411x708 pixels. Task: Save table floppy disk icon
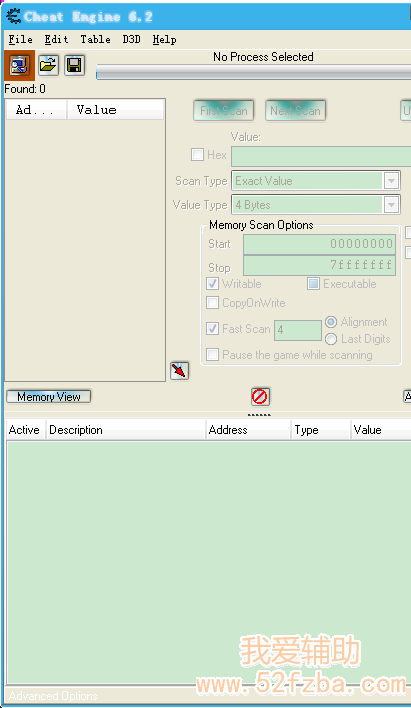coord(74,65)
